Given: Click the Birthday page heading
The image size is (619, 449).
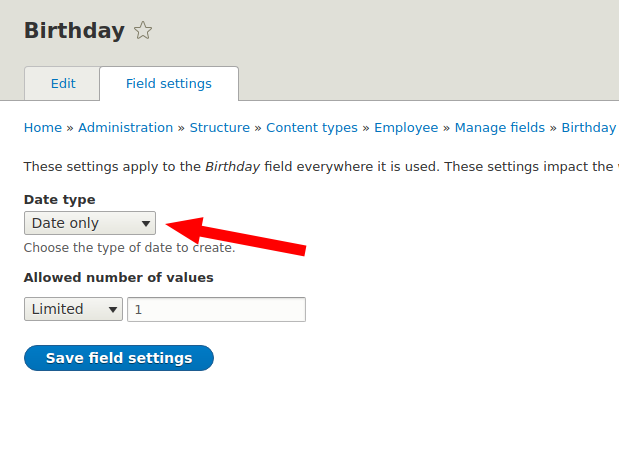Looking at the screenshot, I should 74,30.
